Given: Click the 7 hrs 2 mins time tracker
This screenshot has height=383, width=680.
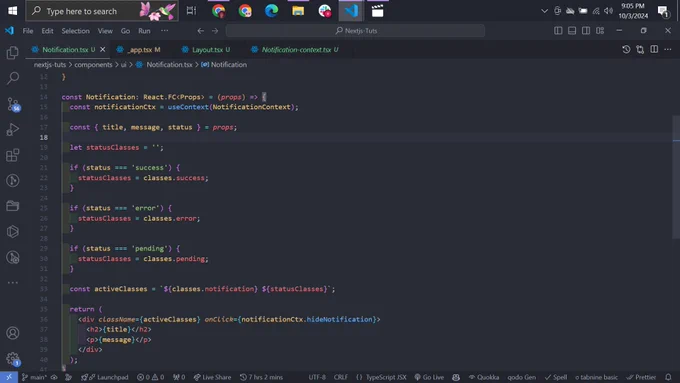Looking at the screenshot, I should click(x=262, y=377).
